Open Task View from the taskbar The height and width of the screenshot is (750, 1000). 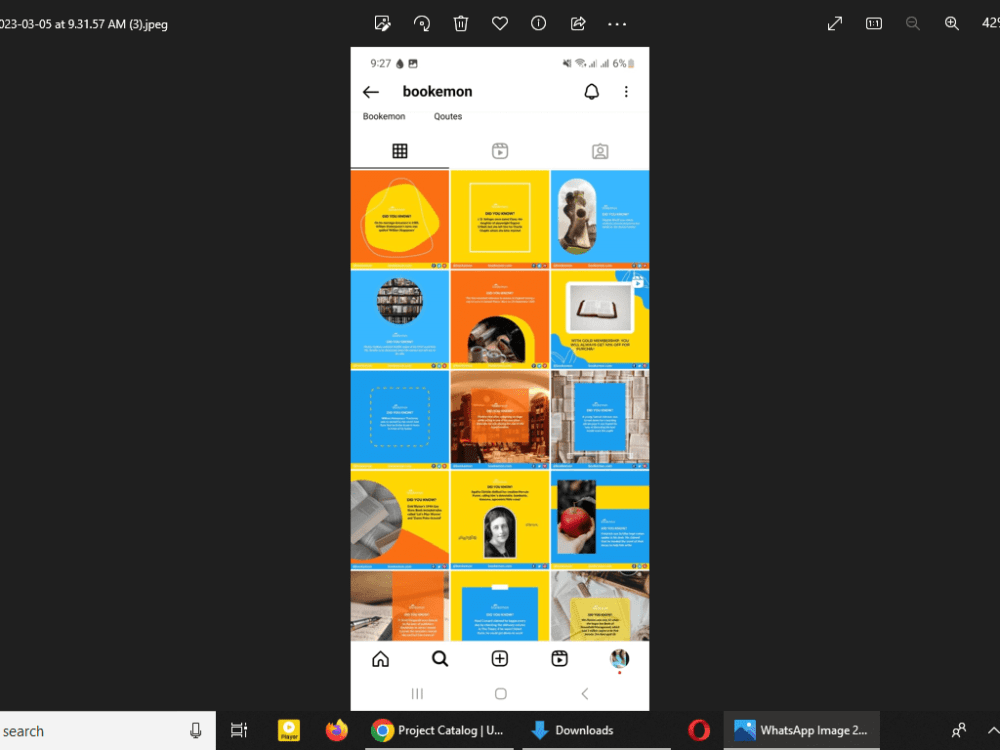239,730
